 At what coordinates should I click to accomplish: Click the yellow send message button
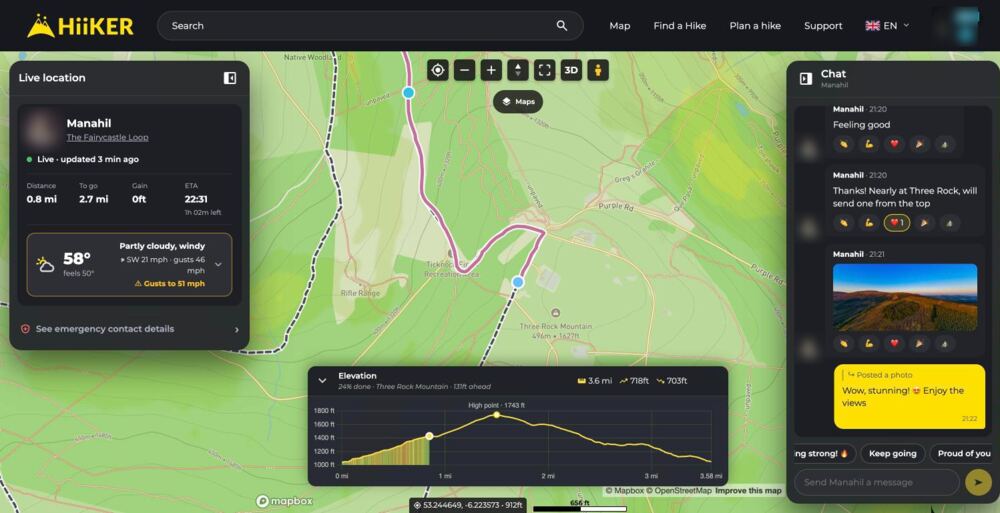[x=978, y=482]
